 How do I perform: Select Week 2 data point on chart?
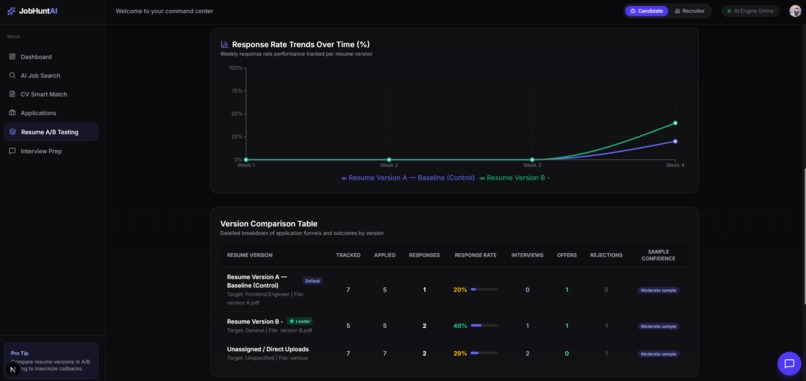[389, 160]
